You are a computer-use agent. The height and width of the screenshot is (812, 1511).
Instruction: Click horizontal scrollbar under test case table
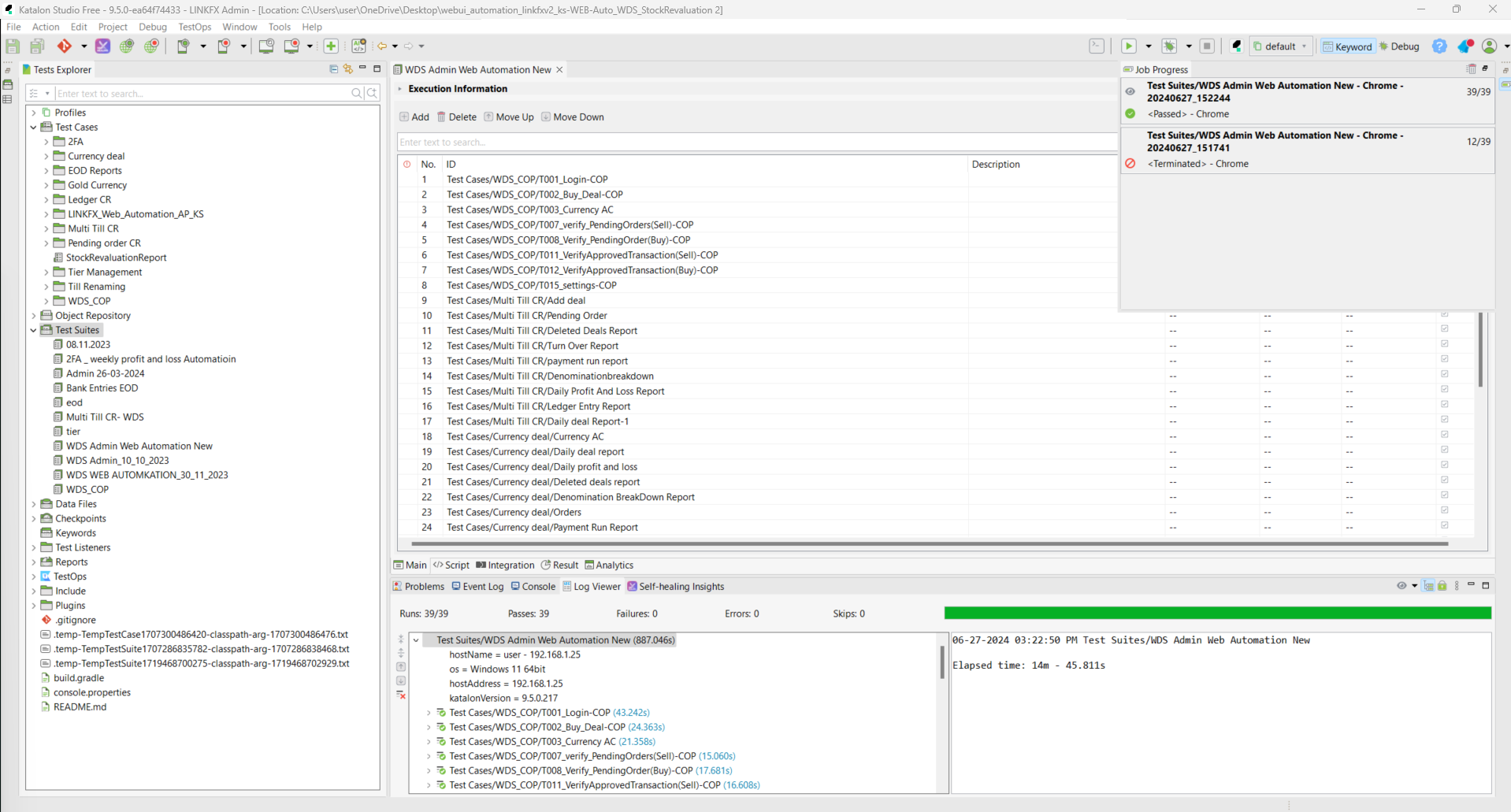click(930, 543)
